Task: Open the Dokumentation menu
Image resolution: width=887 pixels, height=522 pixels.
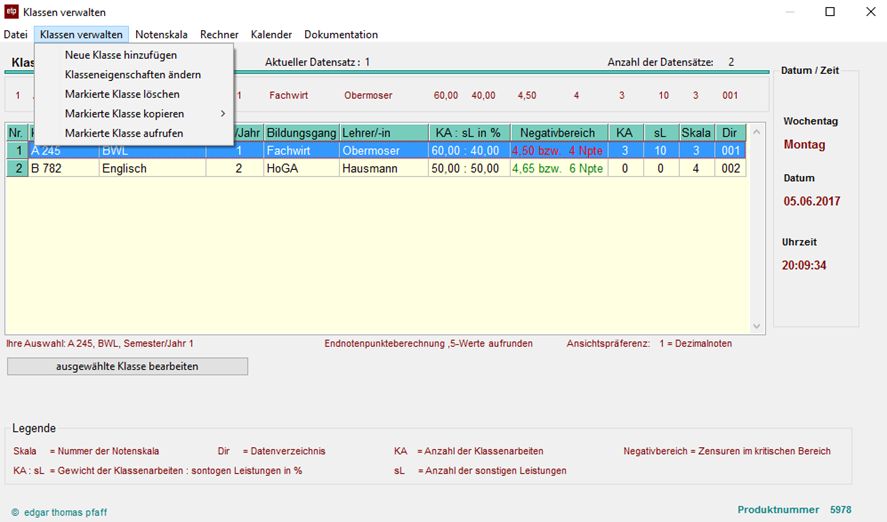Action: pos(341,34)
